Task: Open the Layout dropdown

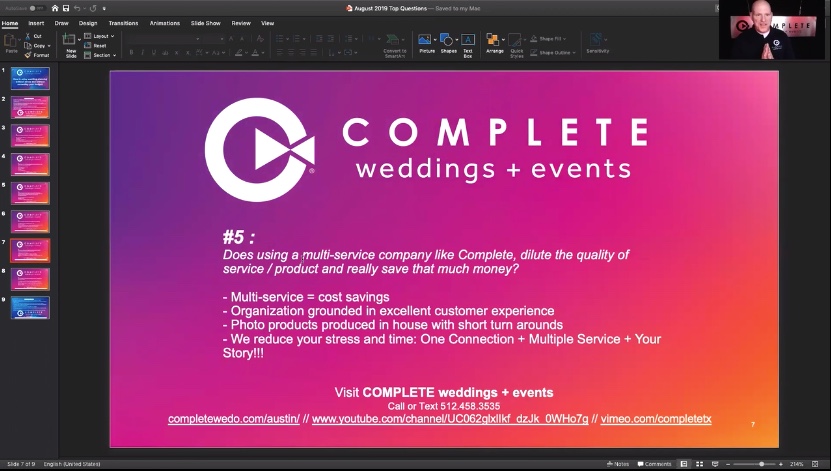Action: click(x=99, y=36)
